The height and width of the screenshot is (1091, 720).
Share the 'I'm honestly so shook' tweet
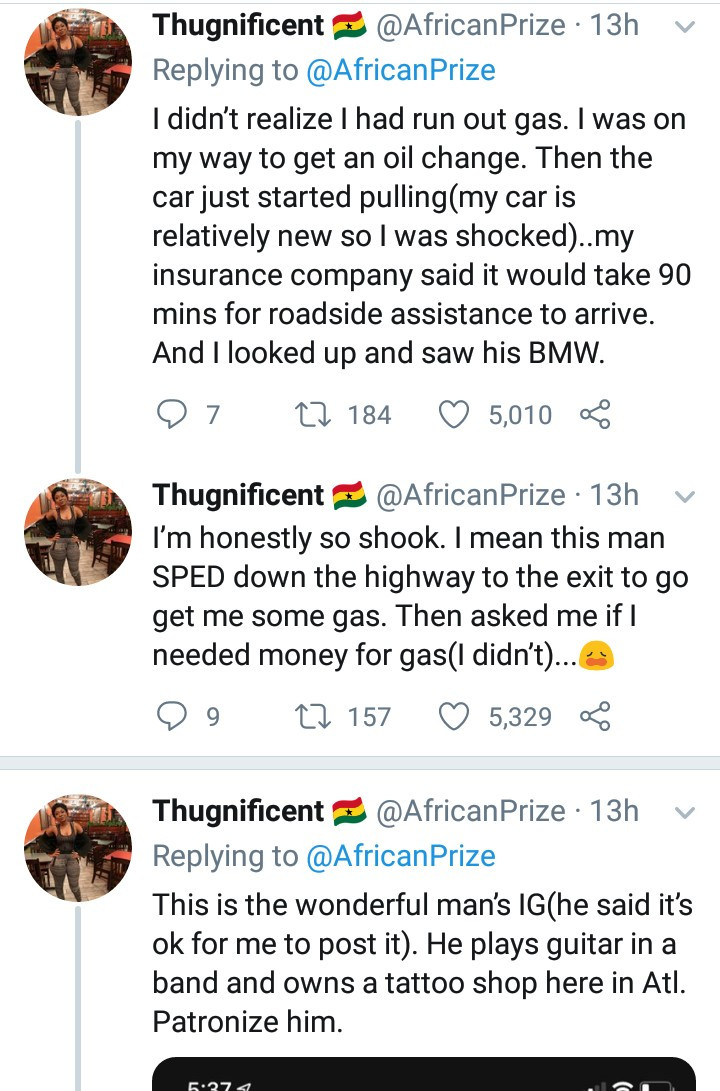(x=595, y=716)
